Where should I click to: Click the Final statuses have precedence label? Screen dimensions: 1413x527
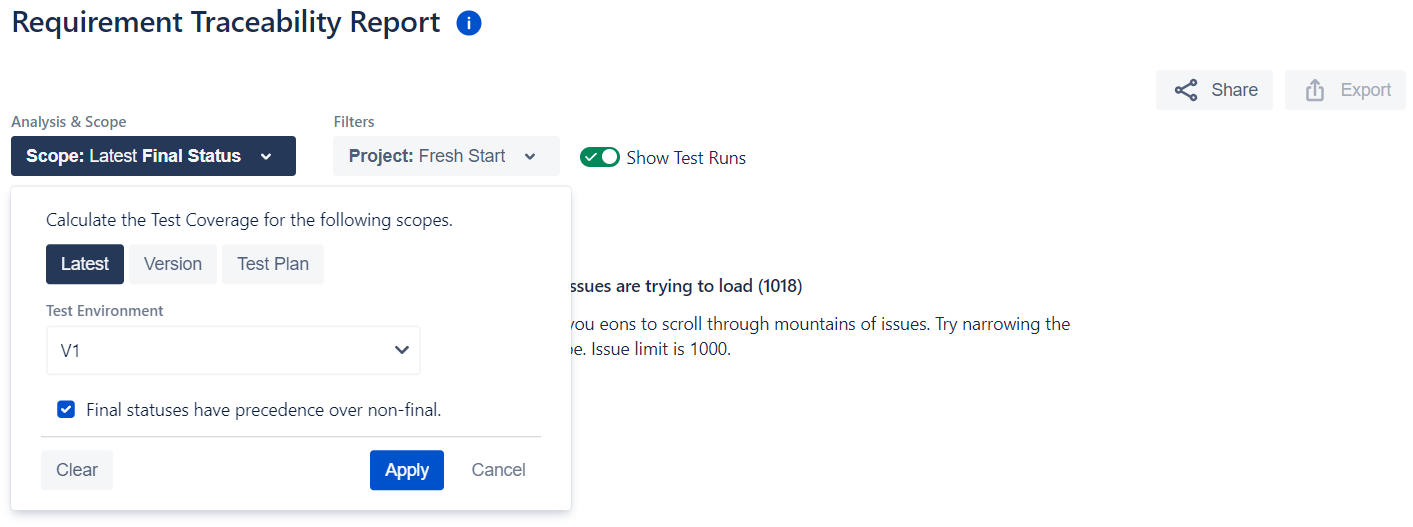coord(264,409)
